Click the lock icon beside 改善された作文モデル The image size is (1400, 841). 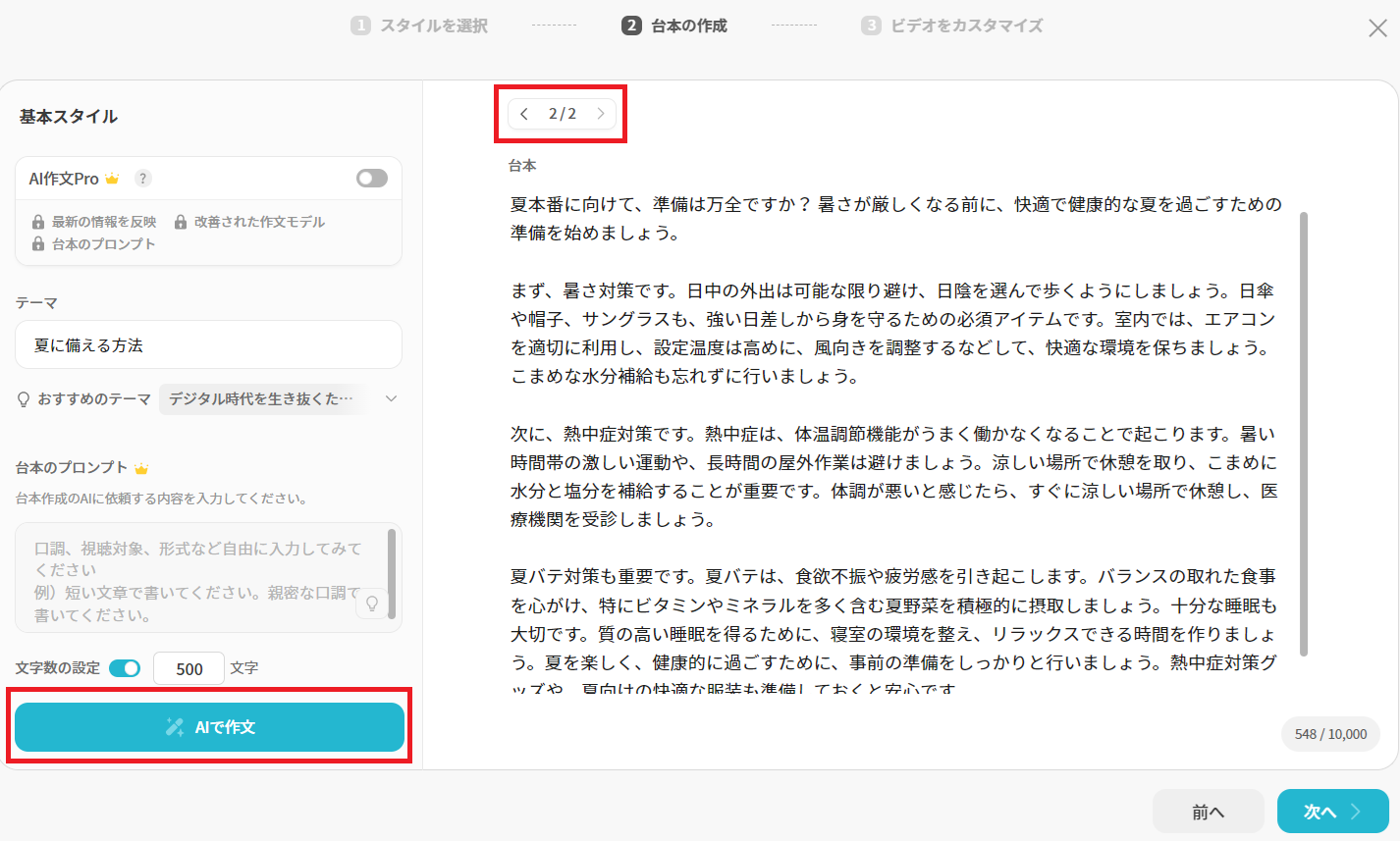pos(181,222)
